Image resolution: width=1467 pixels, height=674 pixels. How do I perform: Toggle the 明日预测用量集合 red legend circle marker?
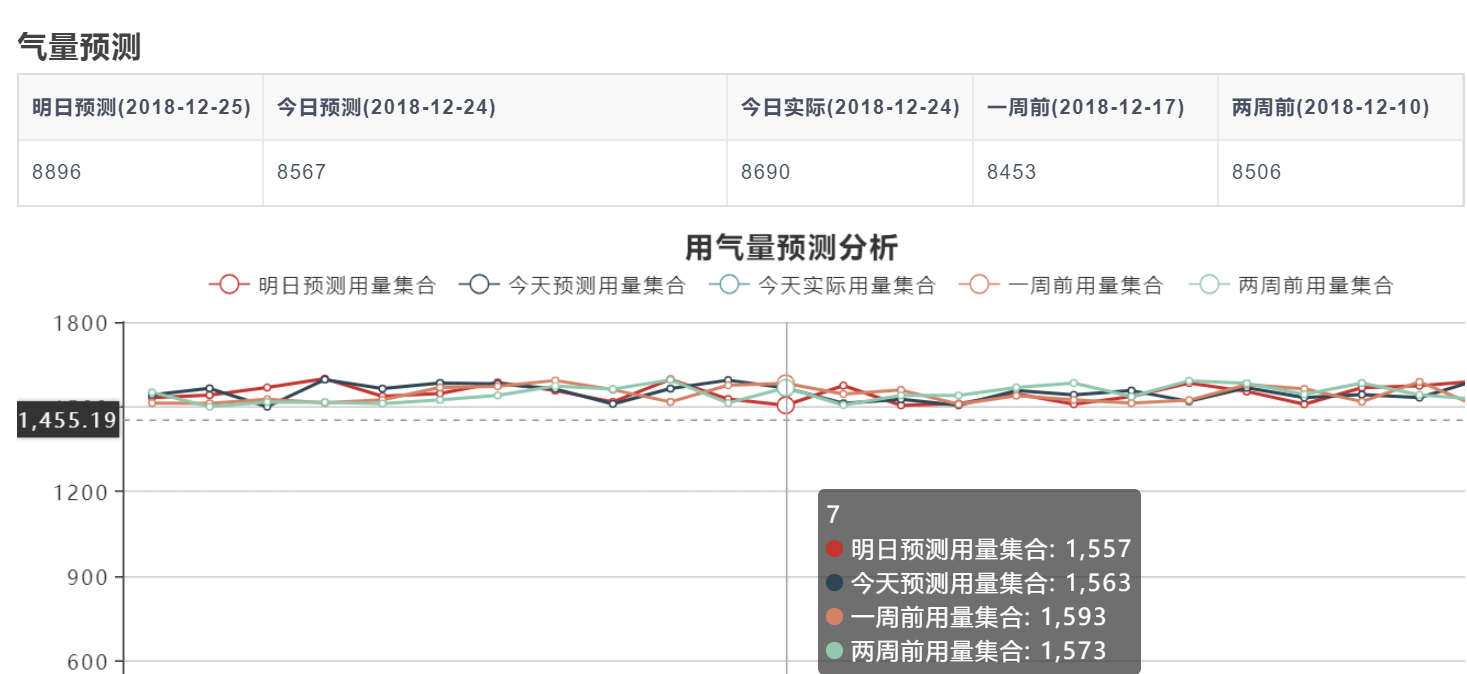point(229,285)
